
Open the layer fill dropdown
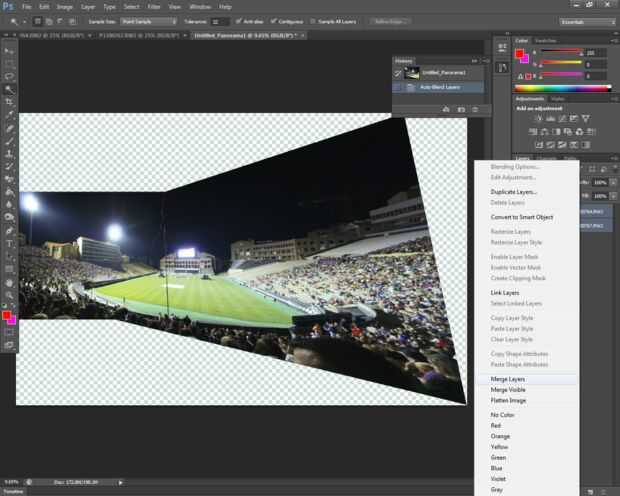pyautogui.click(x=613, y=196)
